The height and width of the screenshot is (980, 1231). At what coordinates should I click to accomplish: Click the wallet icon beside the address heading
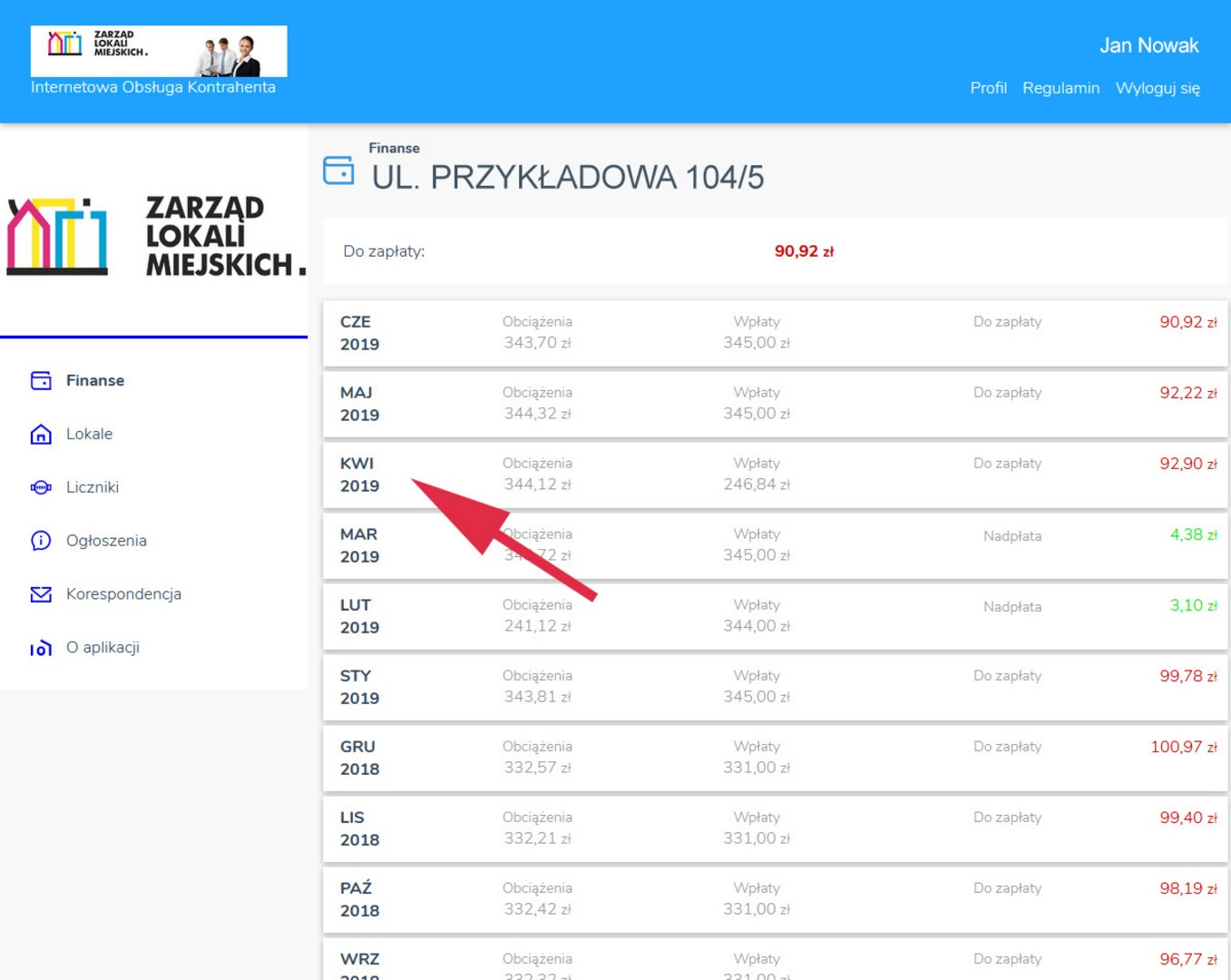338,171
